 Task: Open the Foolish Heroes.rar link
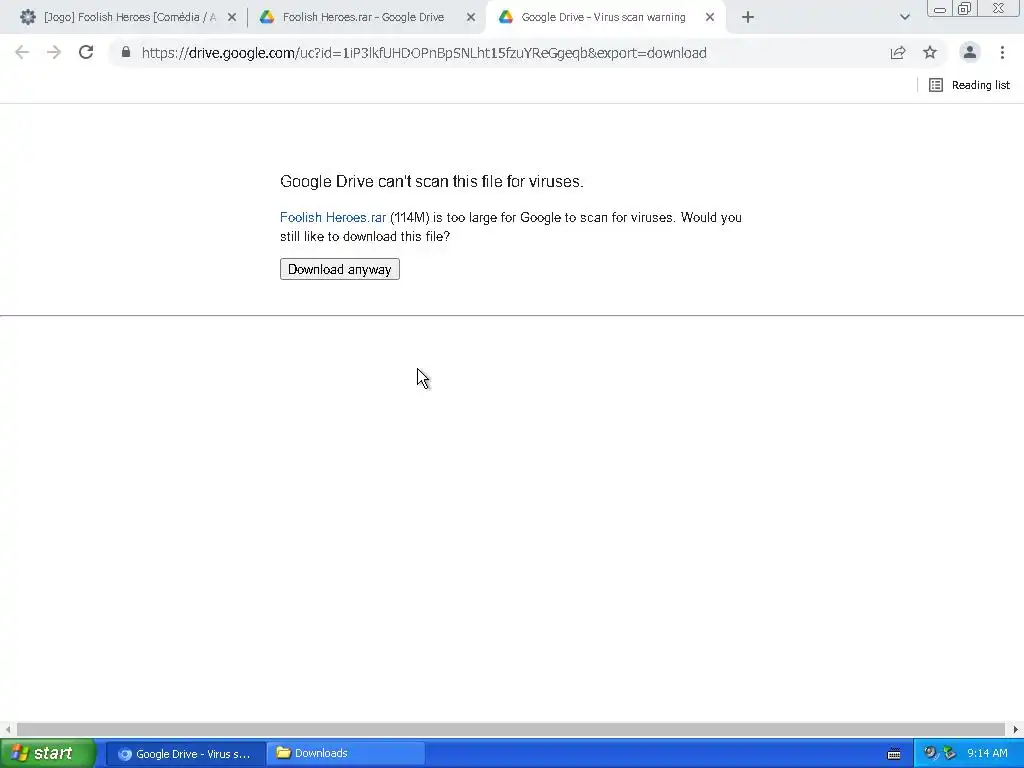(x=332, y=217)
